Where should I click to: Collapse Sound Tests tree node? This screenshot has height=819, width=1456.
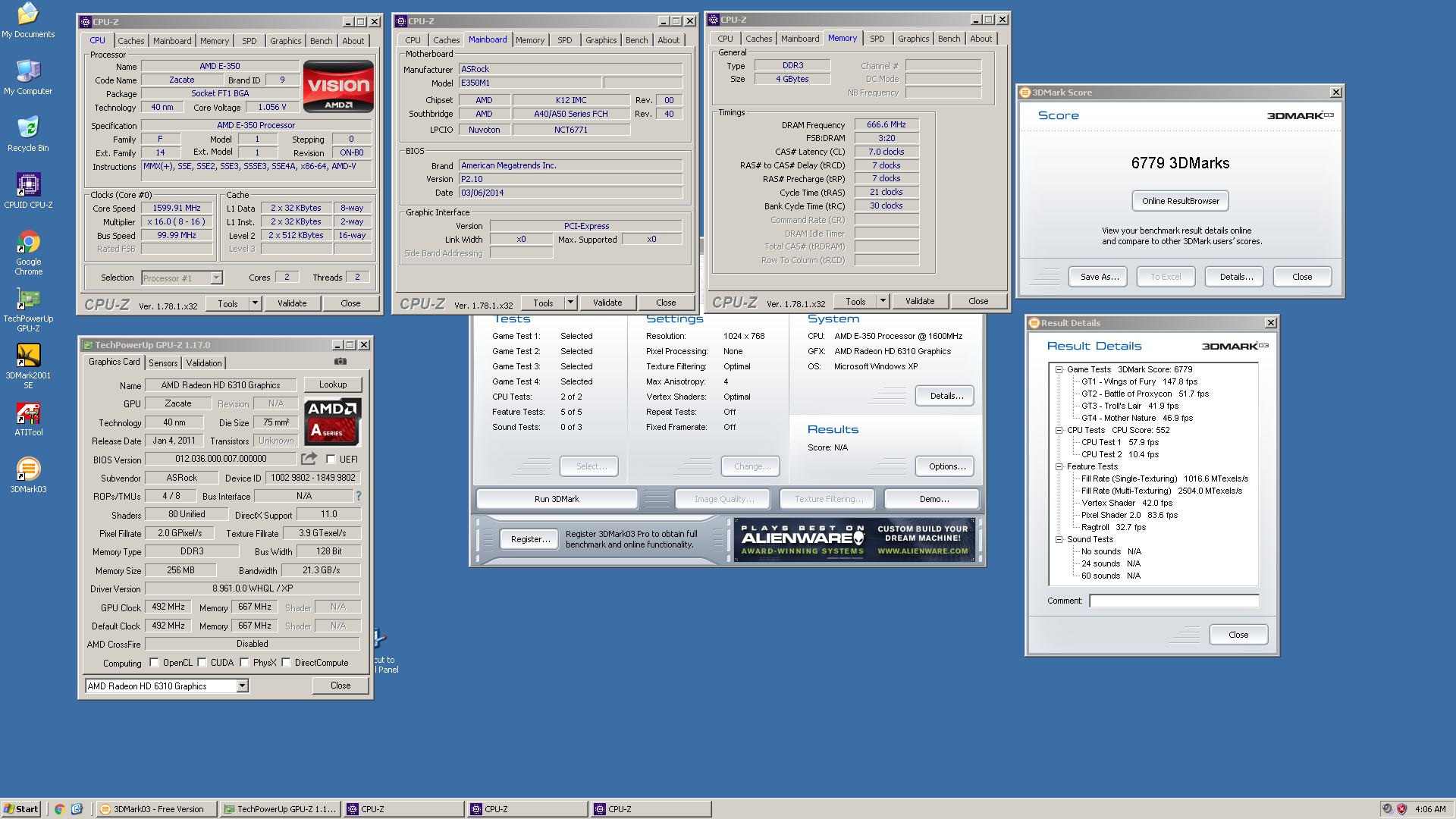pos(1059,539)
